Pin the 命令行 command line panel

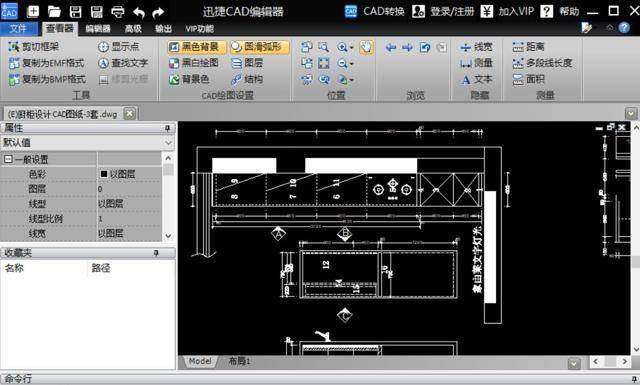634,379
